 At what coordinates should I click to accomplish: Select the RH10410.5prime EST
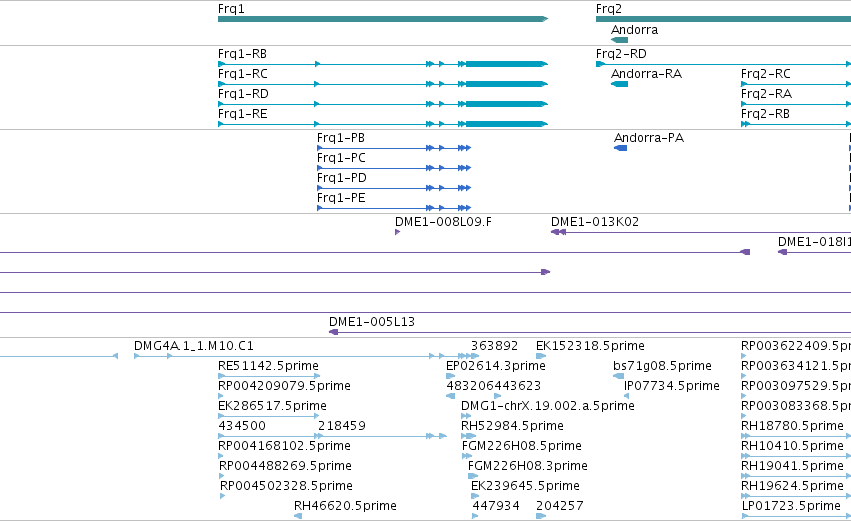[x=796, y=456]
